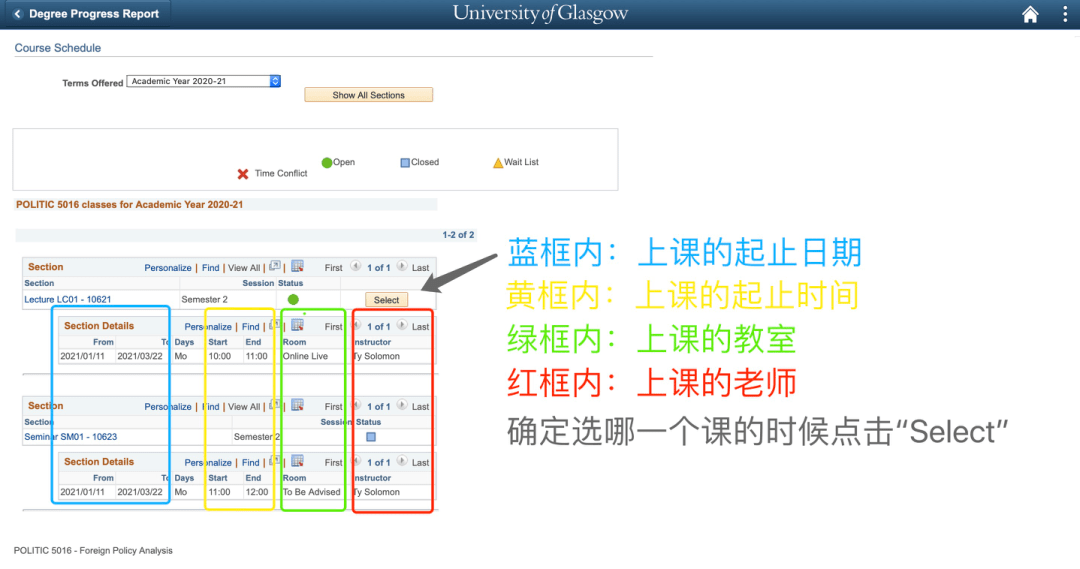Click Personalize in the Lecture section header

[x=167, y=268]
